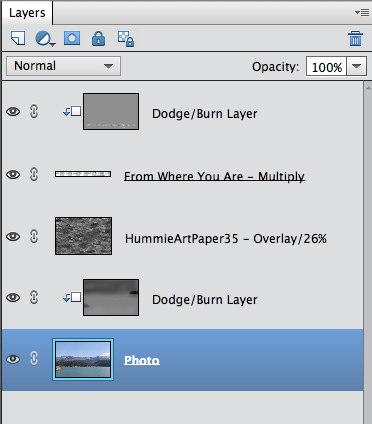Toggle link icon on From Where You Are layer
This screenshot has width=372, height=424.
pyautogui.click(x=34, y=174)
